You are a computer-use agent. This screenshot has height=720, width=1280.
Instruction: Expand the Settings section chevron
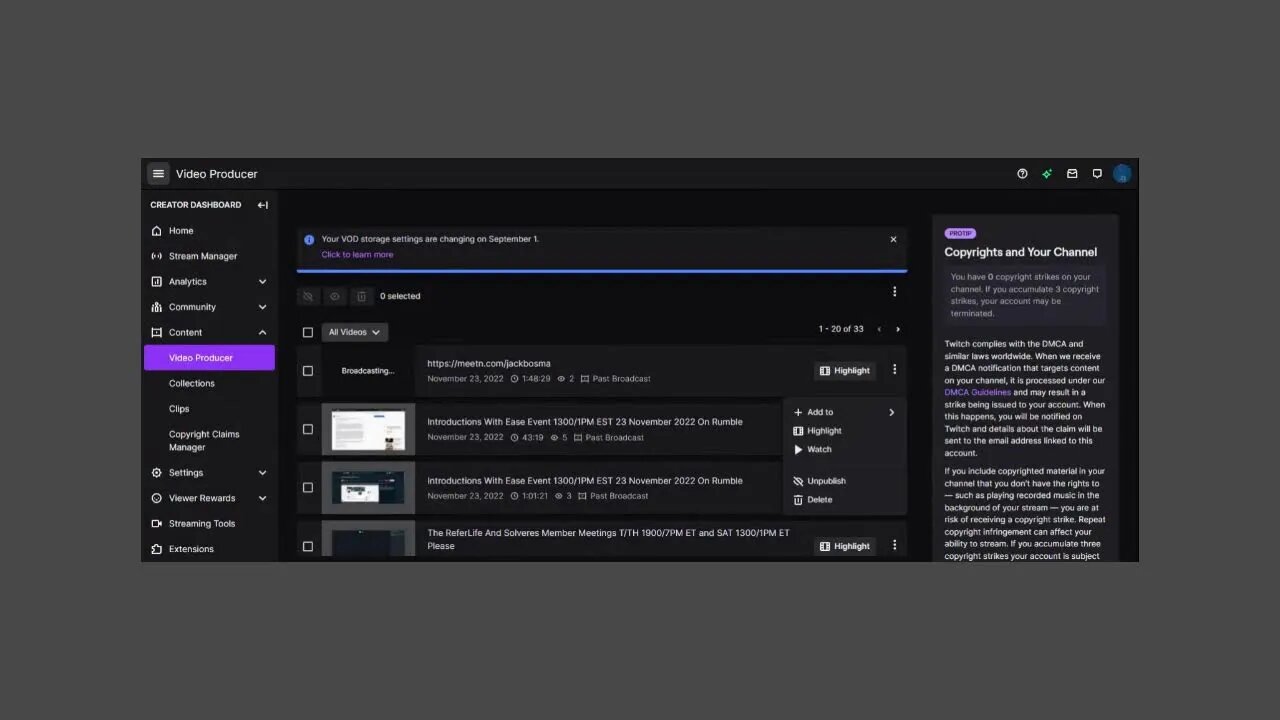(263, 473)
